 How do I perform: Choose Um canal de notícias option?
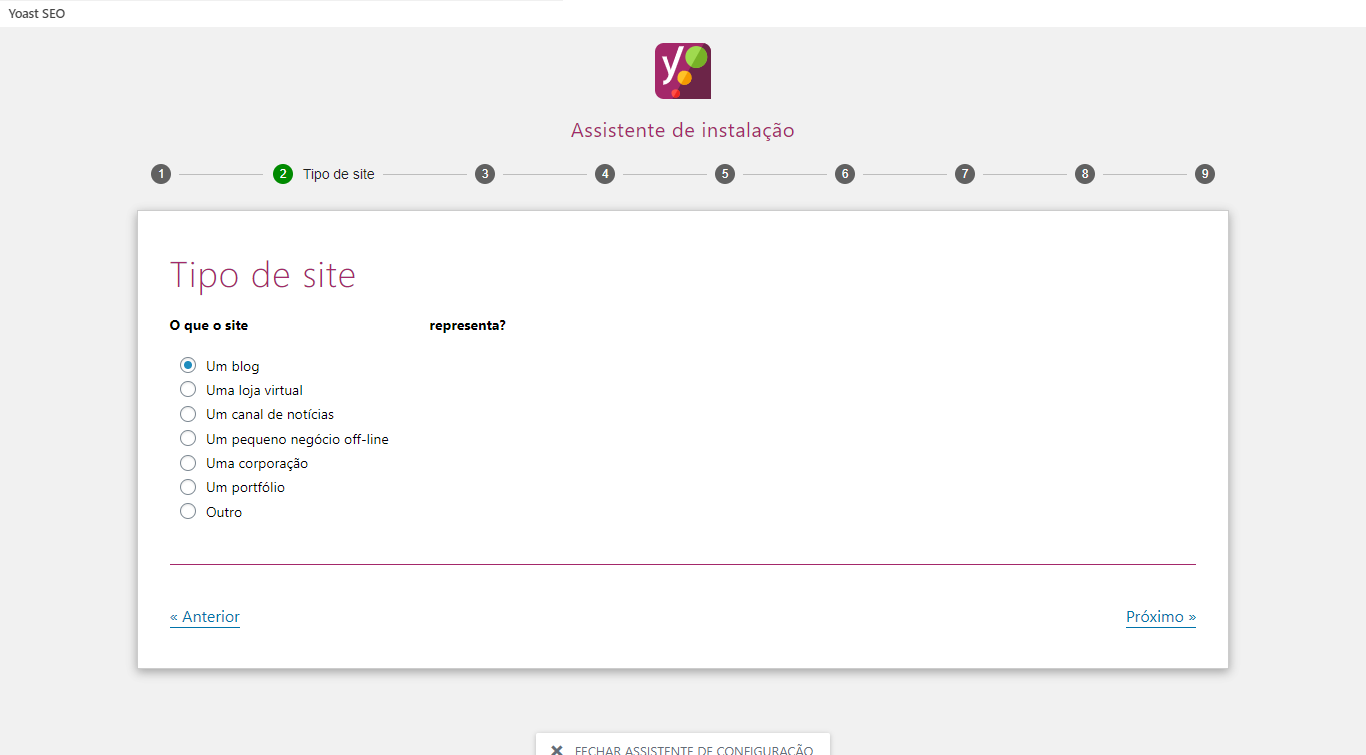188,414
